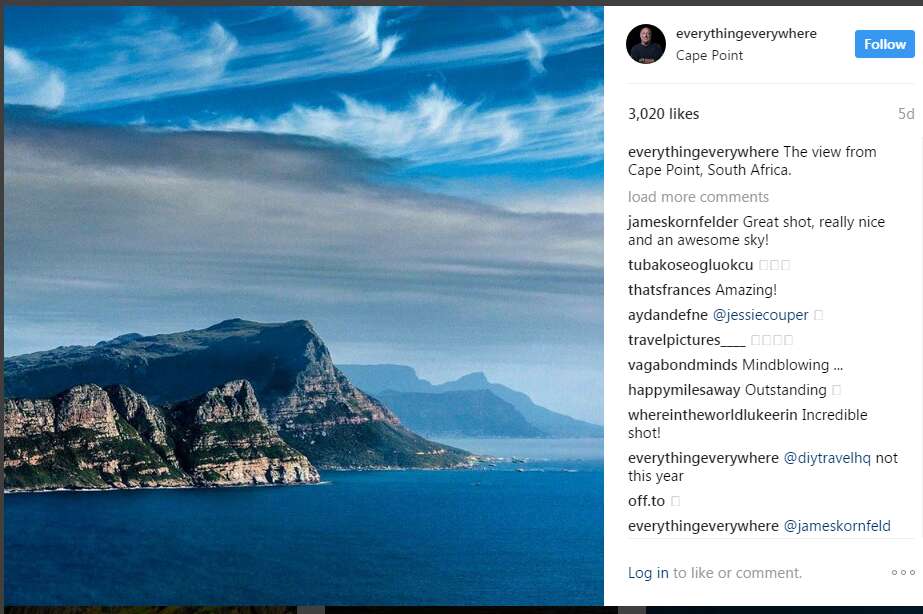Image resolution: width=923 pixels, height=614 pixels.
Task: Expand load more comments
Action: point(698,197)
